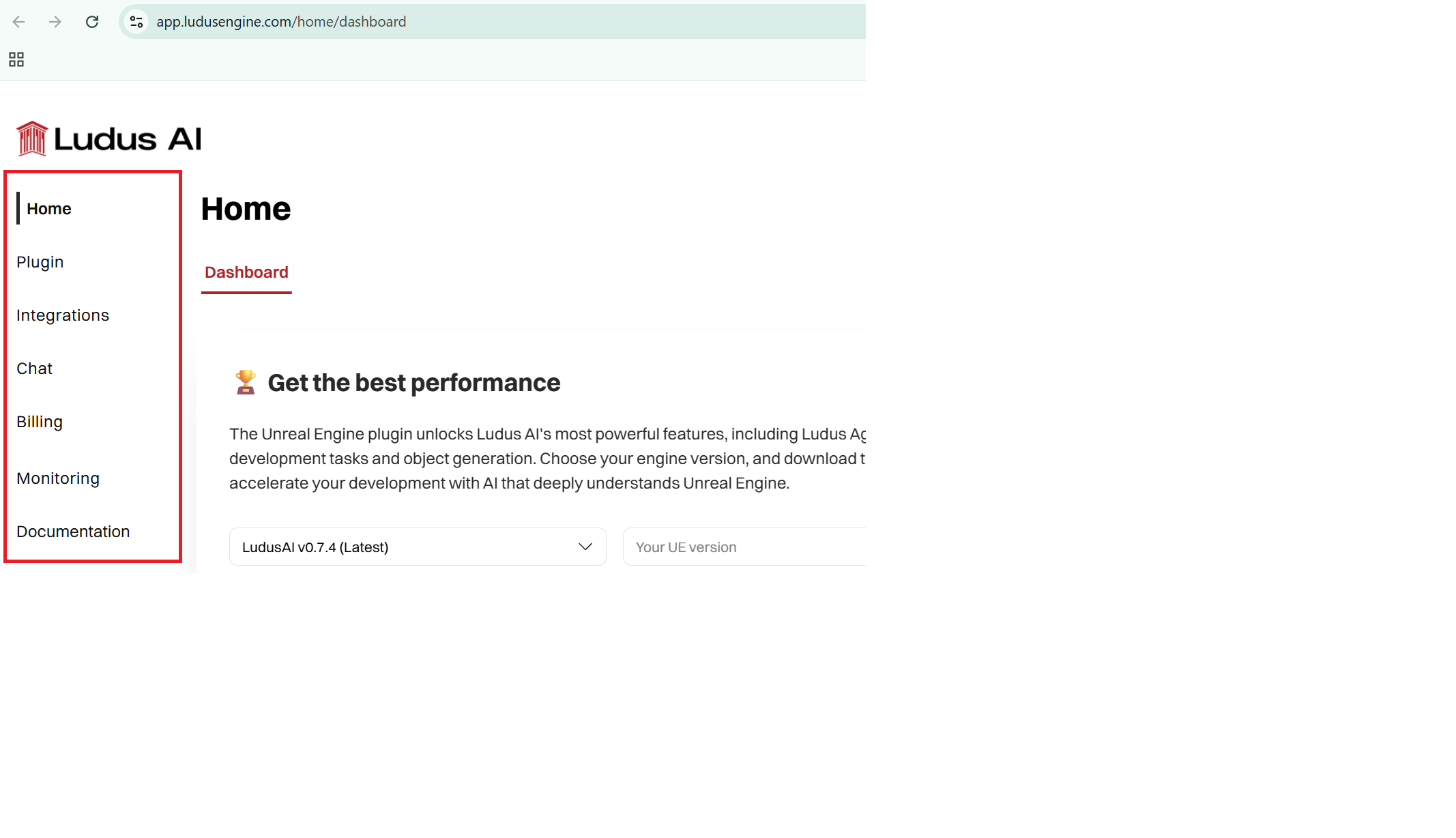Navigate to Billing

tap(39, 421)
